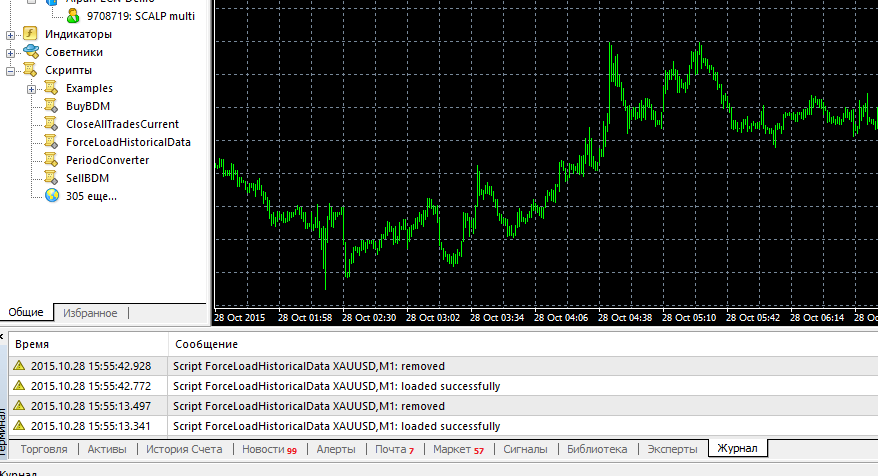Click warning icon of the 15:55:13.497 log entry
Screen dimensions: 878x476
(x=20, y=405)
